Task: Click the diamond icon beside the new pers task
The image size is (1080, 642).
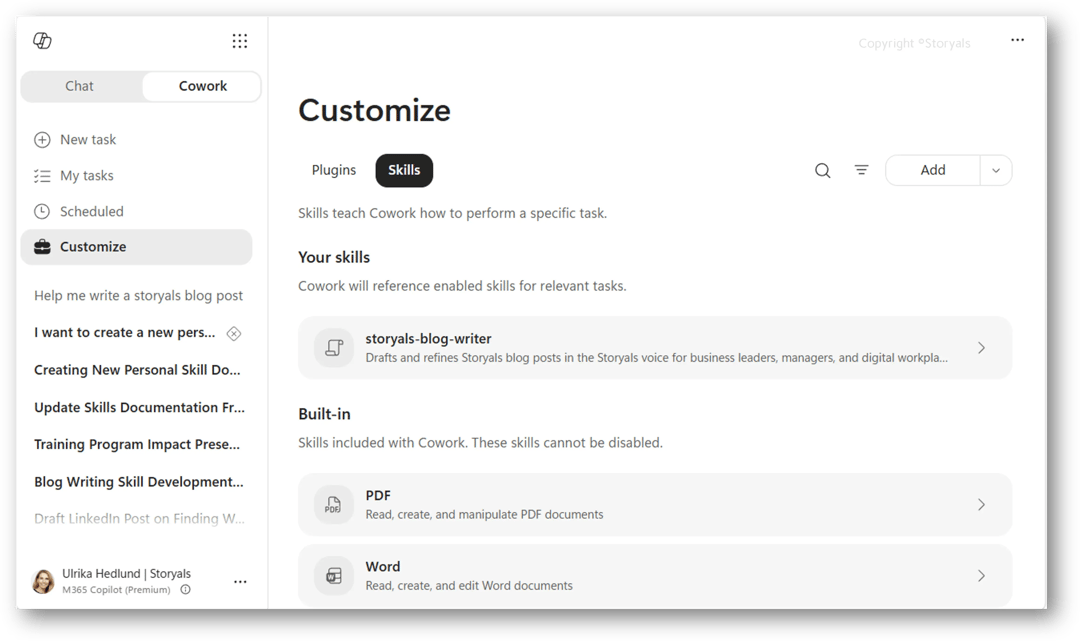Action: pos(234,333)
